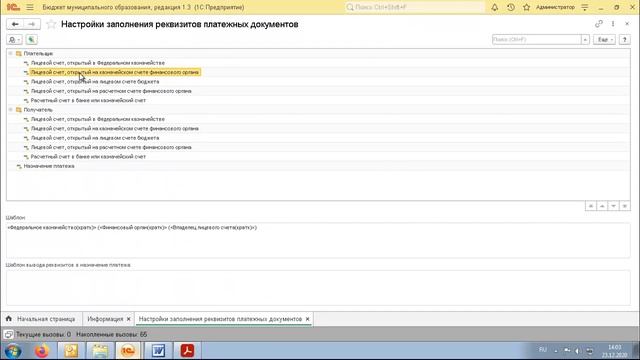Select Плательщик's расчетном счете финансового органа row
Image resolution: width=640 pixels, height=360 pixels.
pyautogui.click(x=318, y=91)
